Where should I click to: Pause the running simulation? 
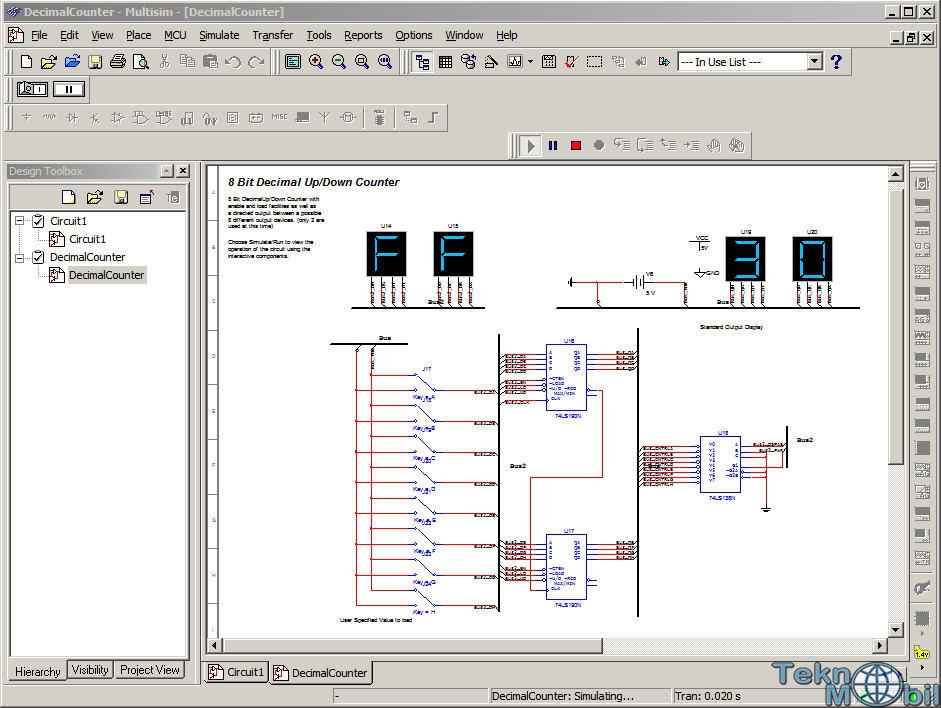[x=553, y=145]
